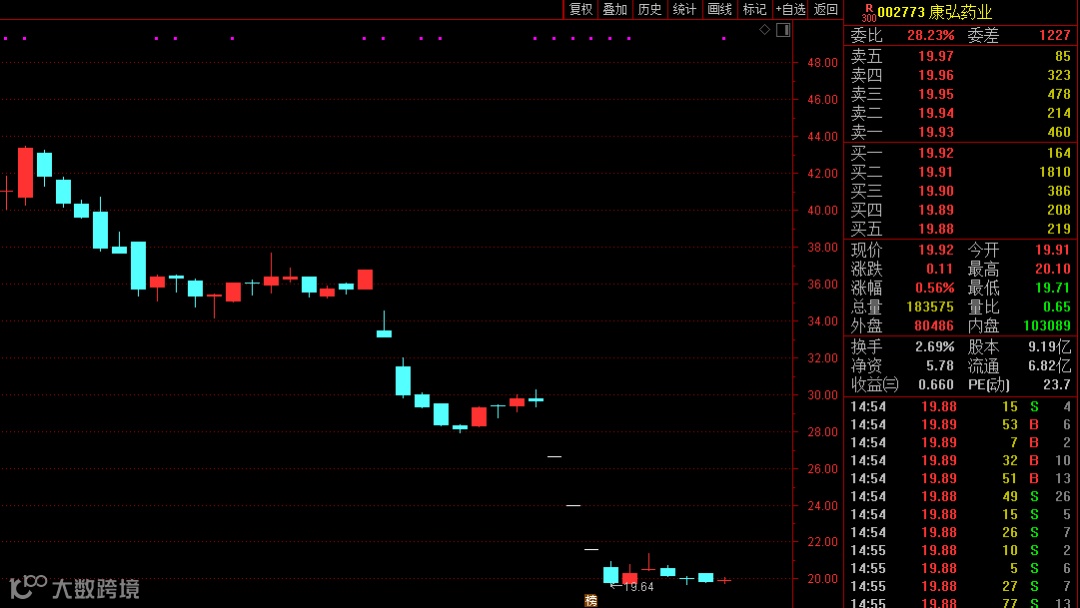The height and width of the screenshot is (608, 1080).
Task: Click the diamond icon above the chart
Action: (765, 30)
